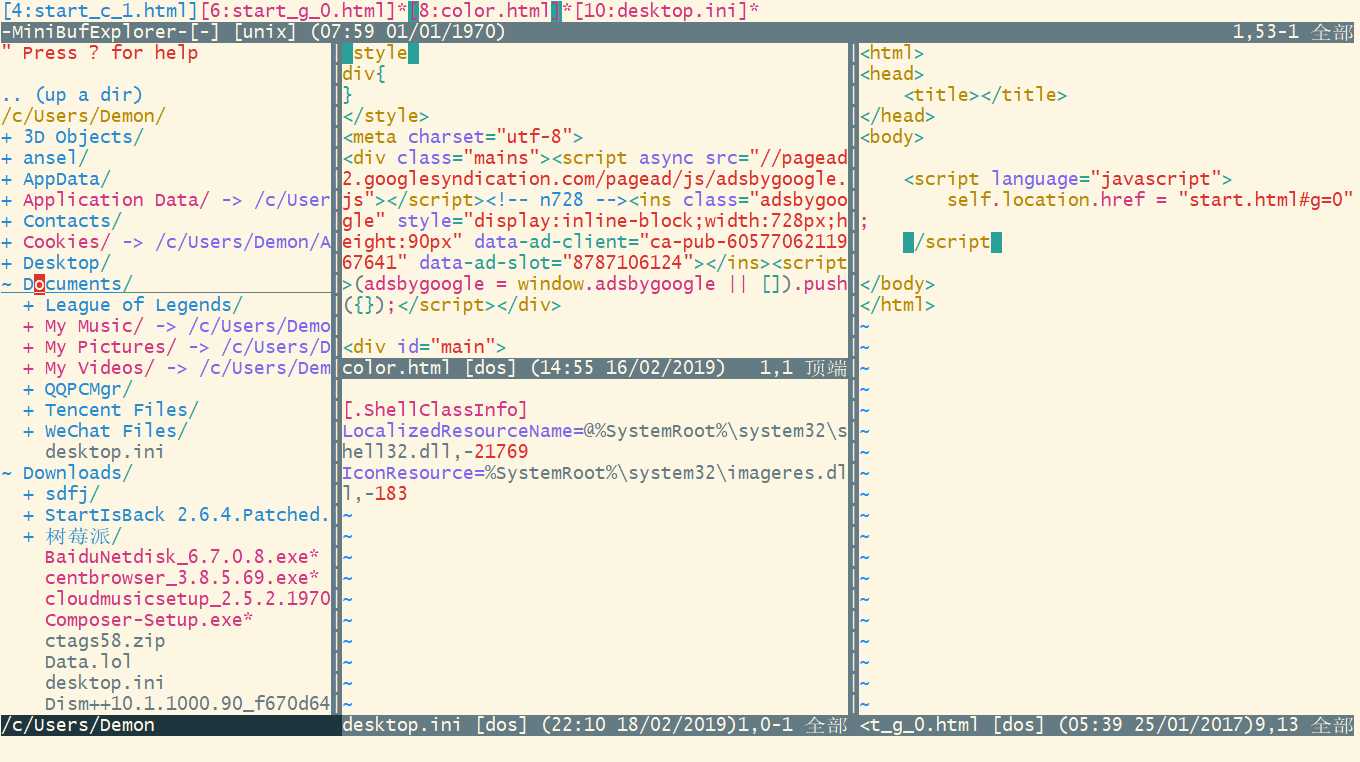Click the closing </style> tag line
The height and width of the screenshot is (762, 1360).
point(386,116)
